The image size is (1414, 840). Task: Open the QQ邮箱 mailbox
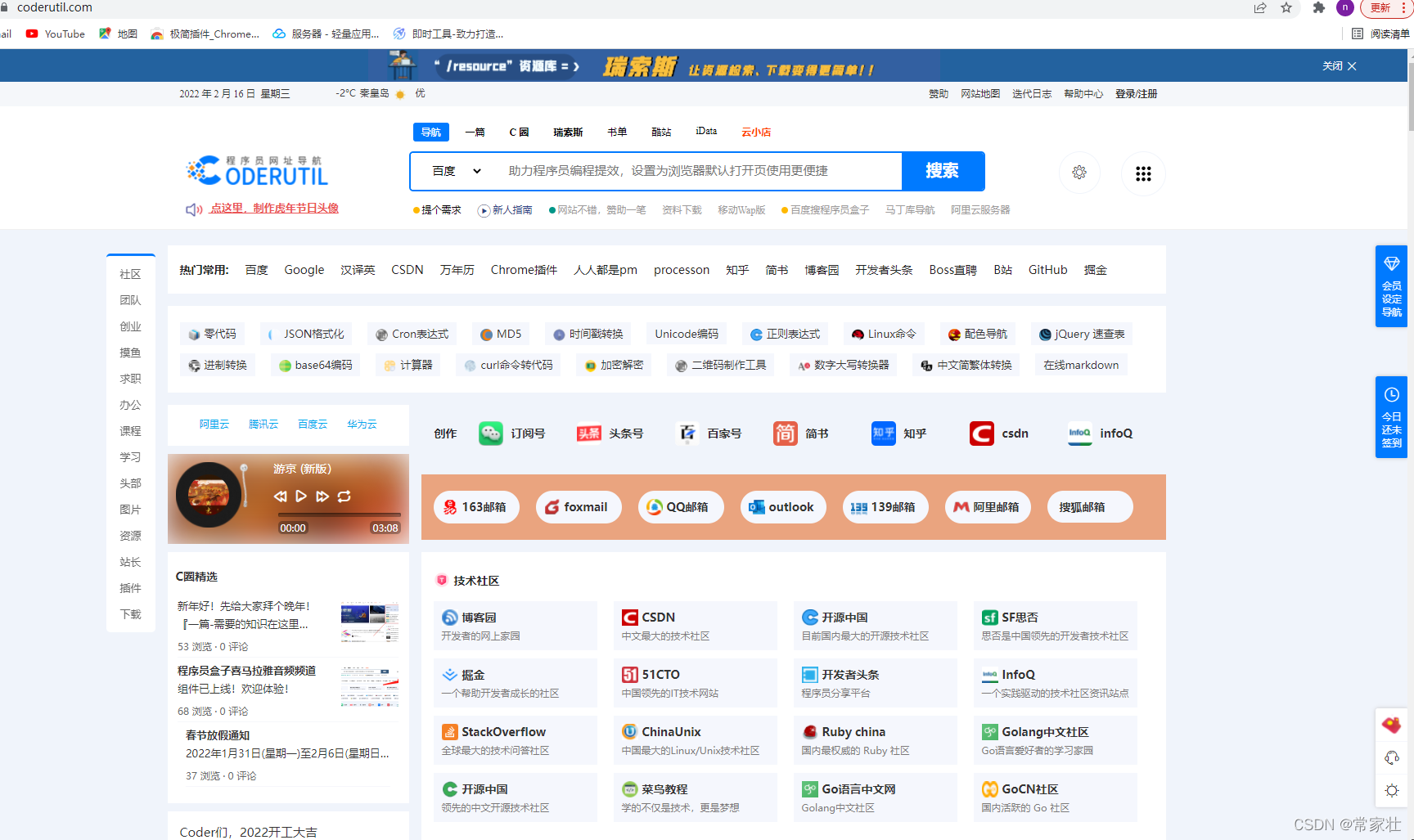coord(681,507)
